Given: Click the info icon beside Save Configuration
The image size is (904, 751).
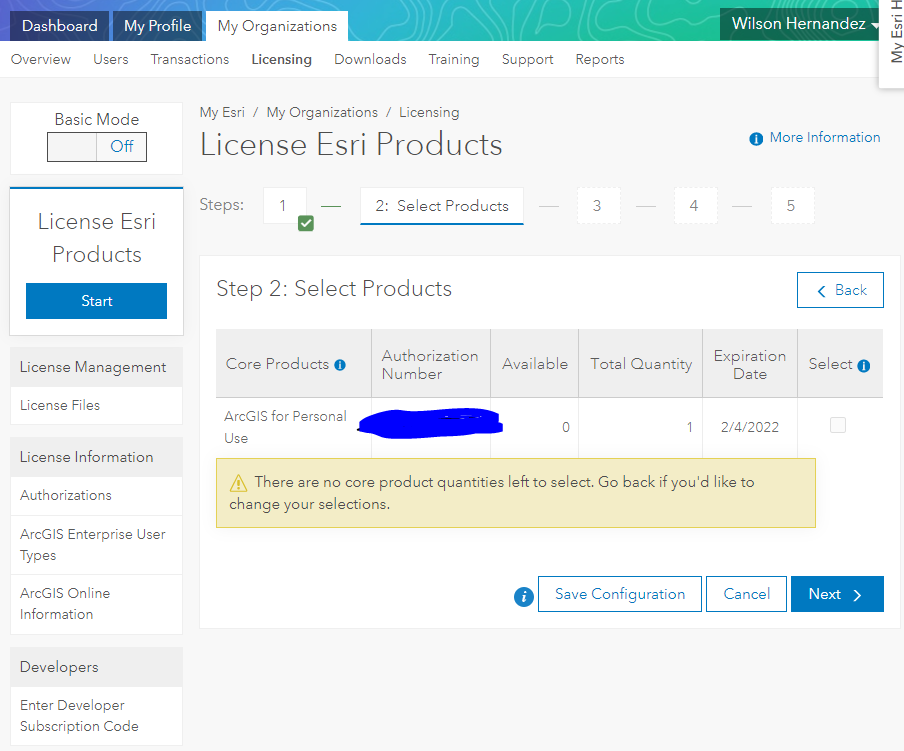Looking at the screenshot, I should click(x=523, y=597).
